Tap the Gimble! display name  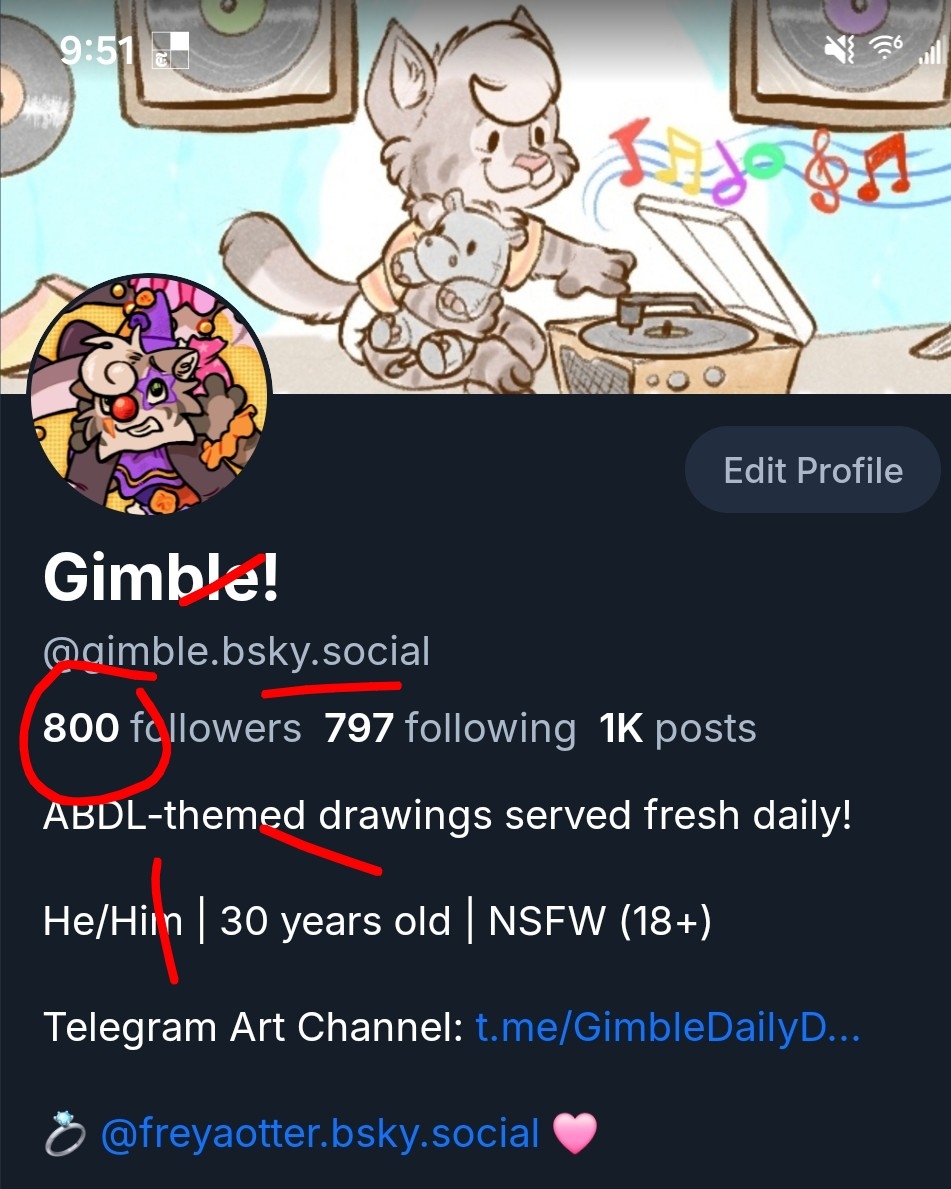162,578
